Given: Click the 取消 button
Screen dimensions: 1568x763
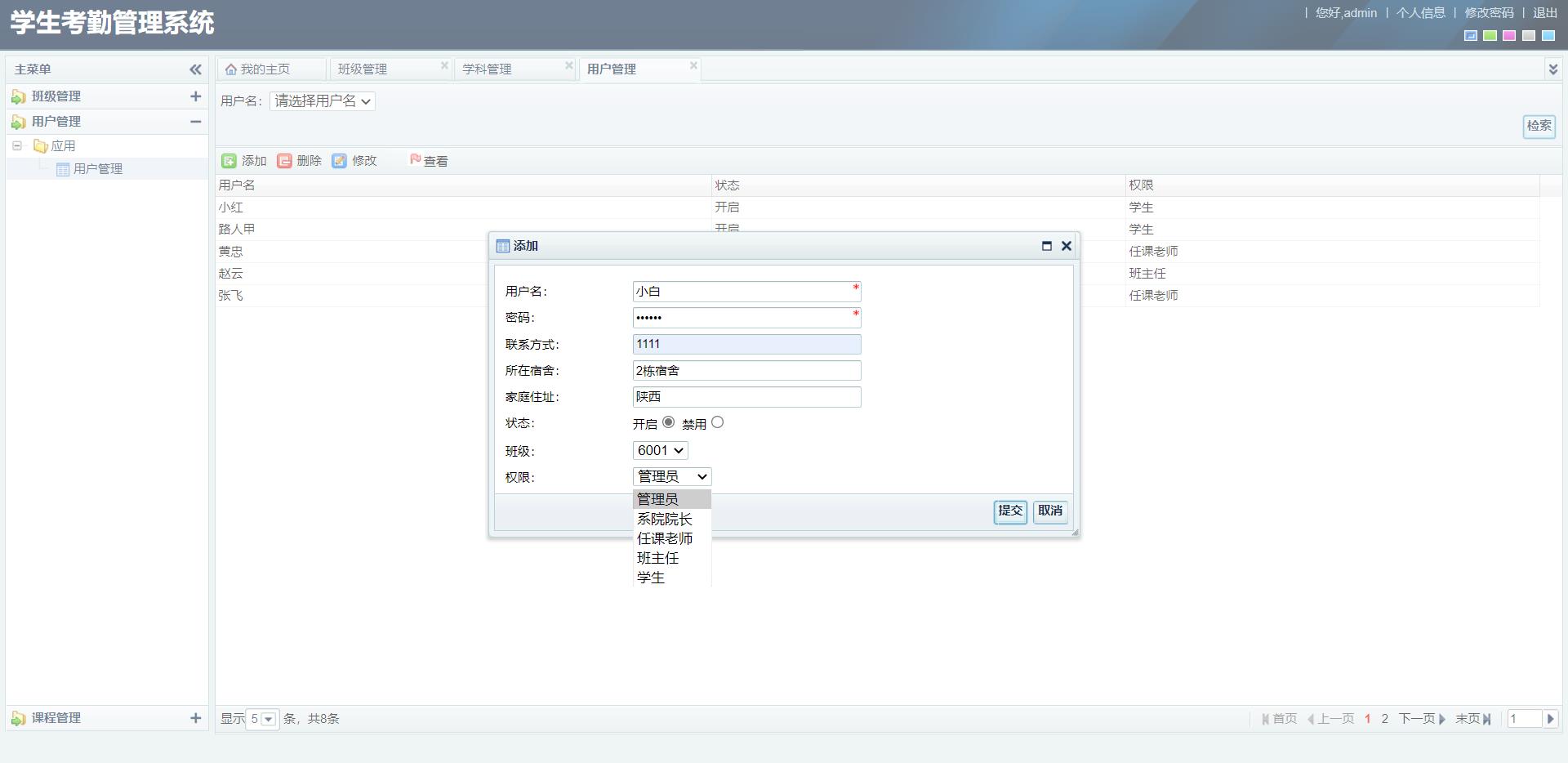Looking at the screenshot, I should [x=1050, y=511].
